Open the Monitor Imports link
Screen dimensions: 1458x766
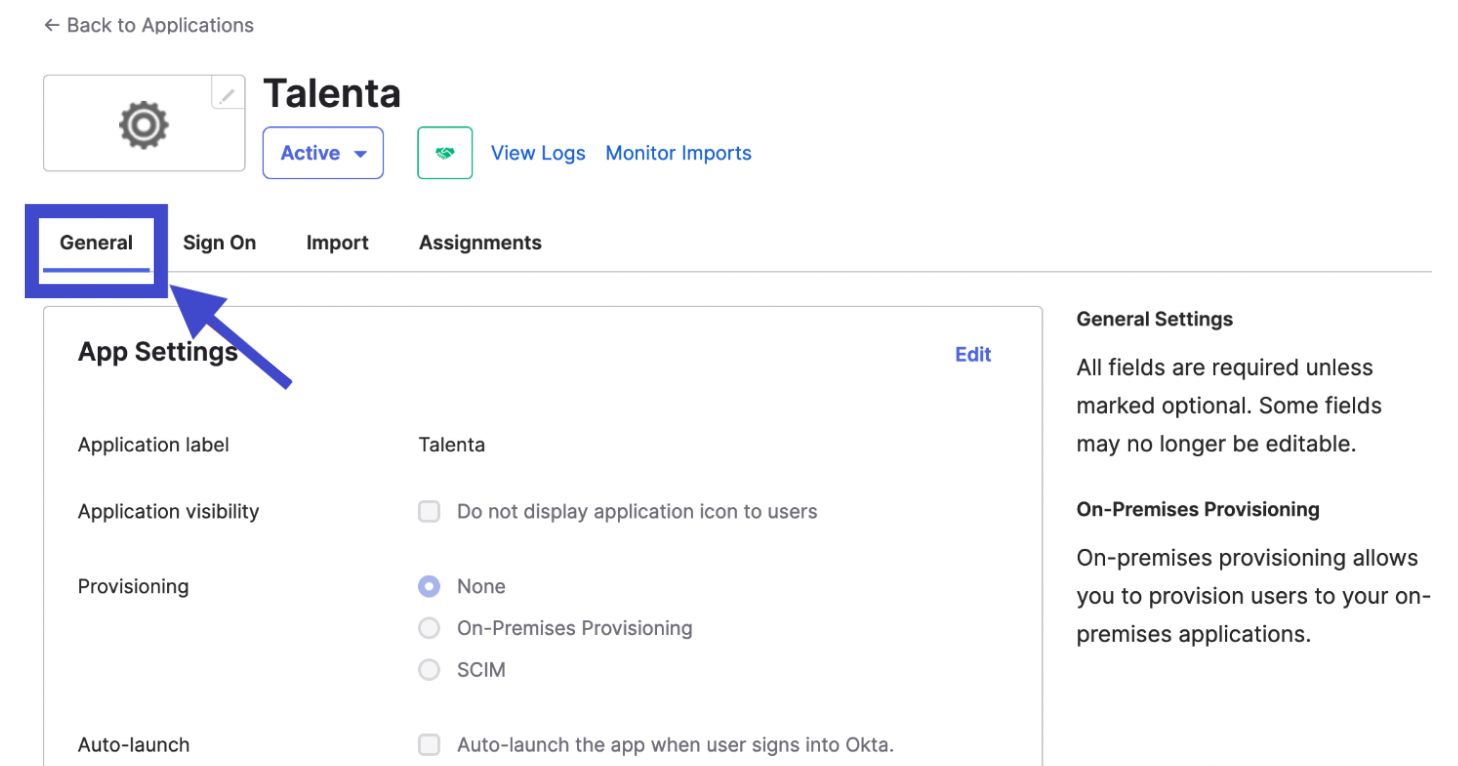678,153
